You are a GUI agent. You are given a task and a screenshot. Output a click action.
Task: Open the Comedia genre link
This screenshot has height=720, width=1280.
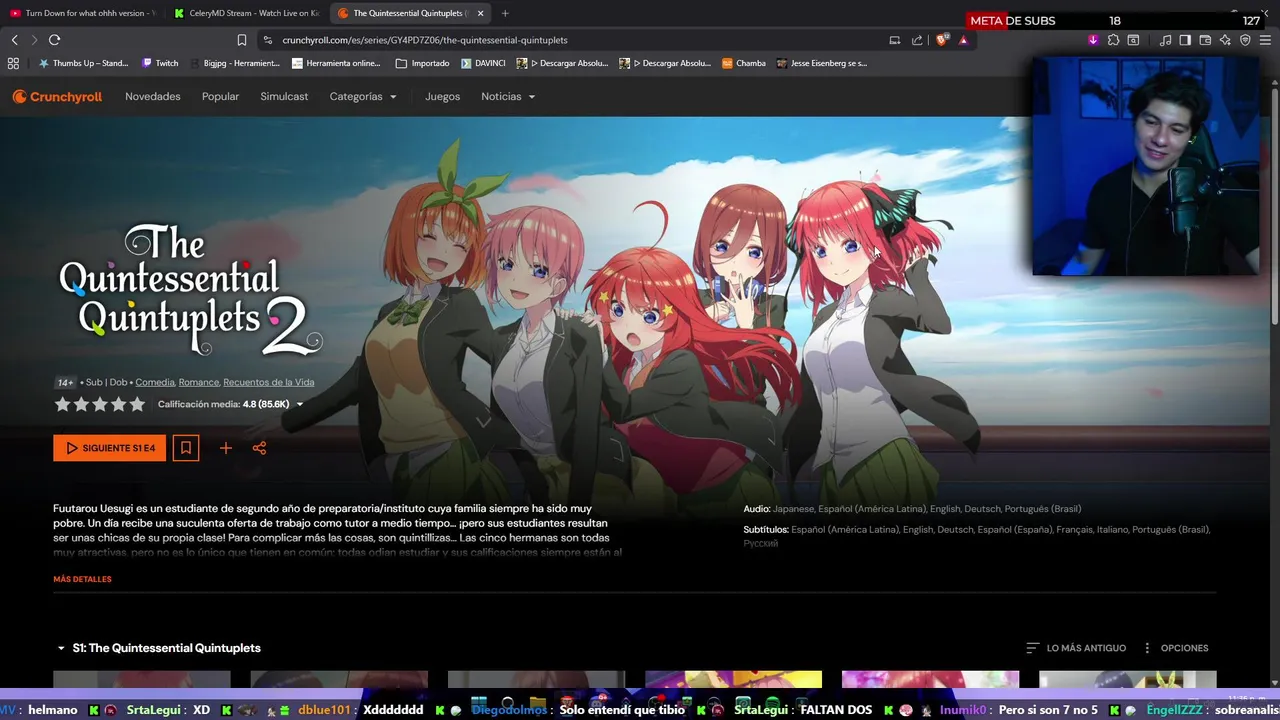(x=155, y=382)
